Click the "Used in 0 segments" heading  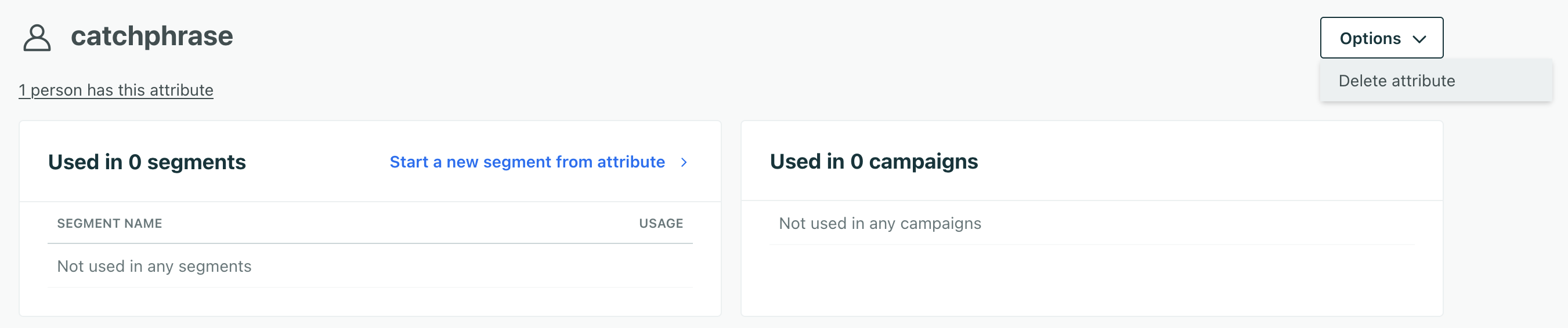coord(147,162)
